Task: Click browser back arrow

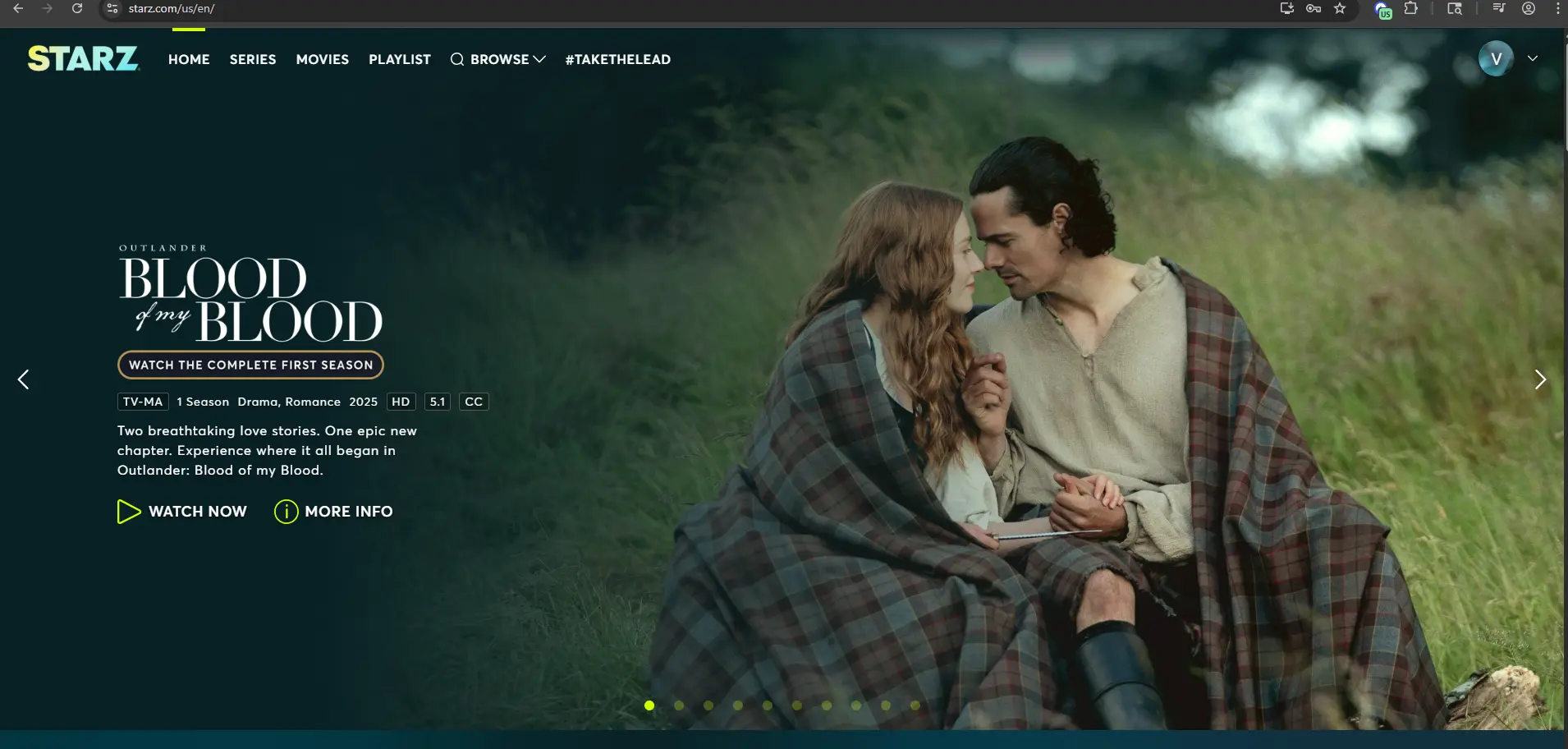Action: click(x=18, y=8)
